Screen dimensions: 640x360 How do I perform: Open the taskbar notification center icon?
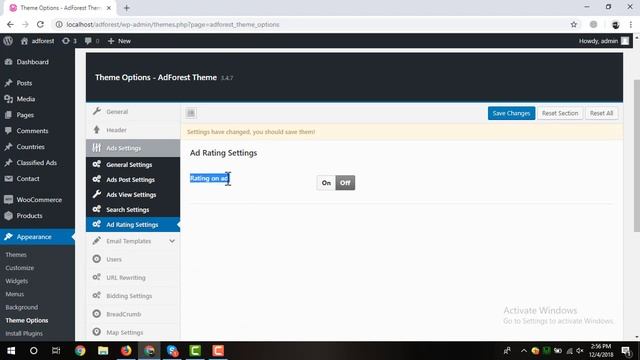(x=627, y=351)
